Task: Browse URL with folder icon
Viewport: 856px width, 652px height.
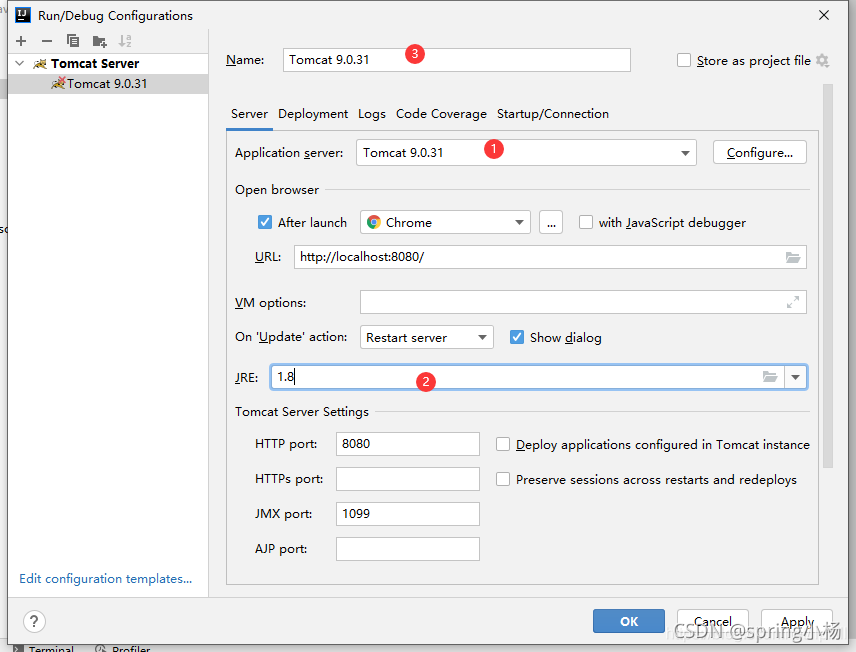Action: (793, 257)
